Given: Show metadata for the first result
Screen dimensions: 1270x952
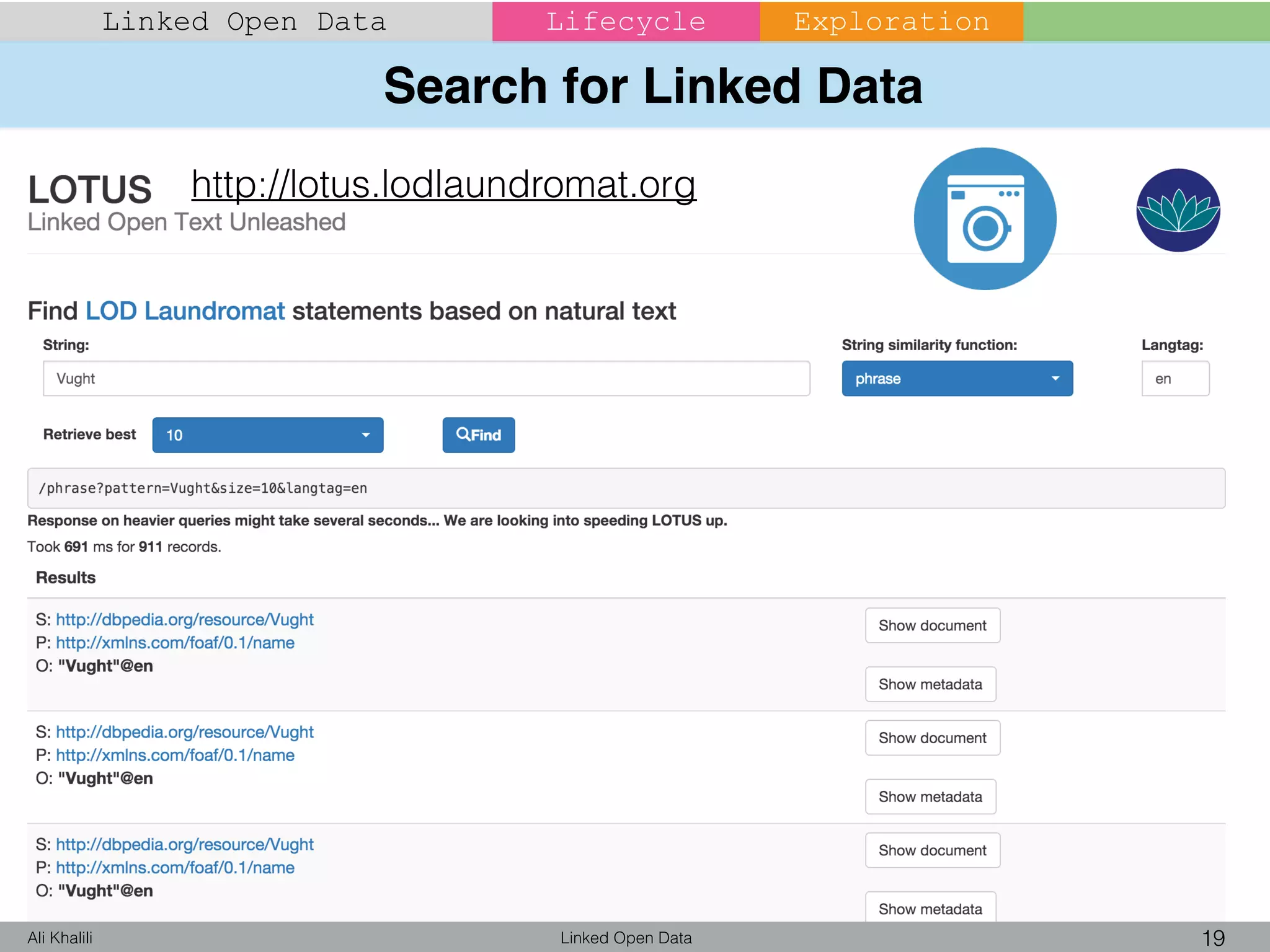Looking at the screenshot, I should (930, 684).
